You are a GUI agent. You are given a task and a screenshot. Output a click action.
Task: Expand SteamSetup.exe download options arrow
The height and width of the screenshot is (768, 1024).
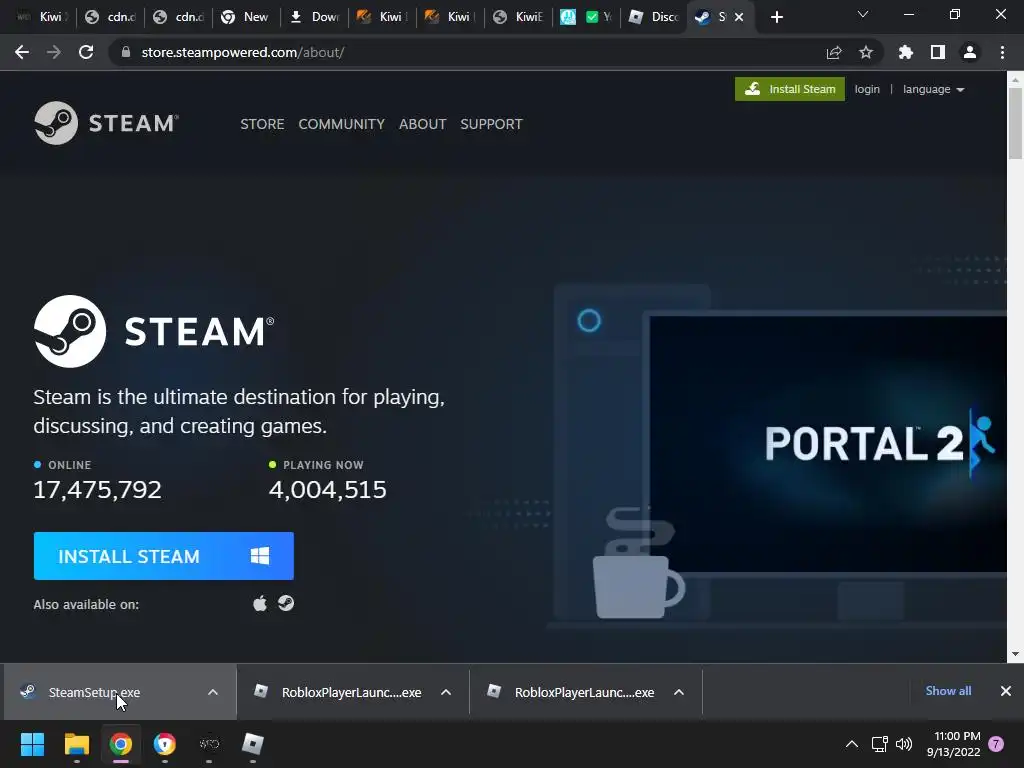(213, 692)
